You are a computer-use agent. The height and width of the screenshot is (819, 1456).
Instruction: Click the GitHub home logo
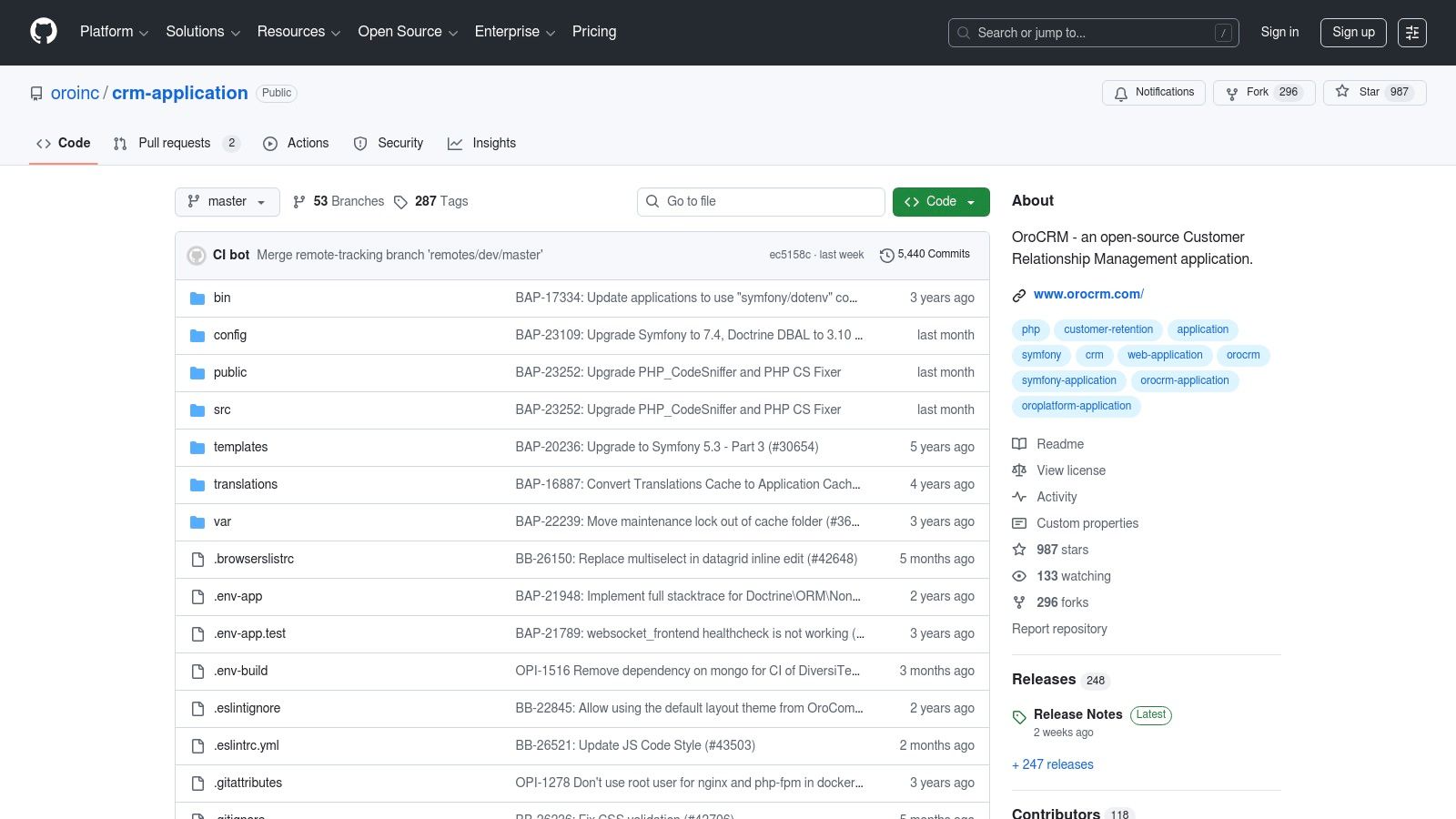point(43,32)
